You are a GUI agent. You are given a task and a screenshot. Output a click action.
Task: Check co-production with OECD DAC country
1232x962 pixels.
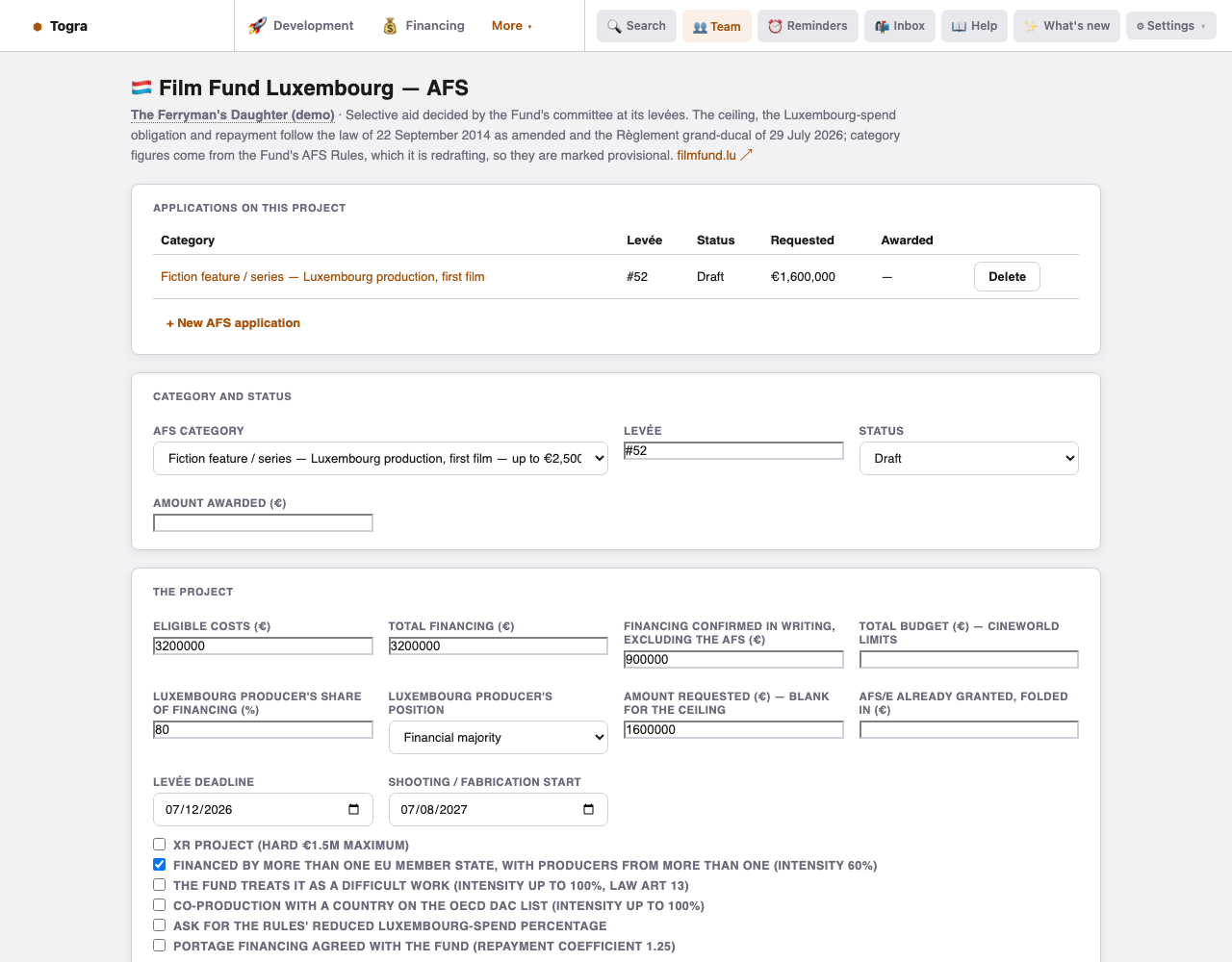tap(160, 905)
